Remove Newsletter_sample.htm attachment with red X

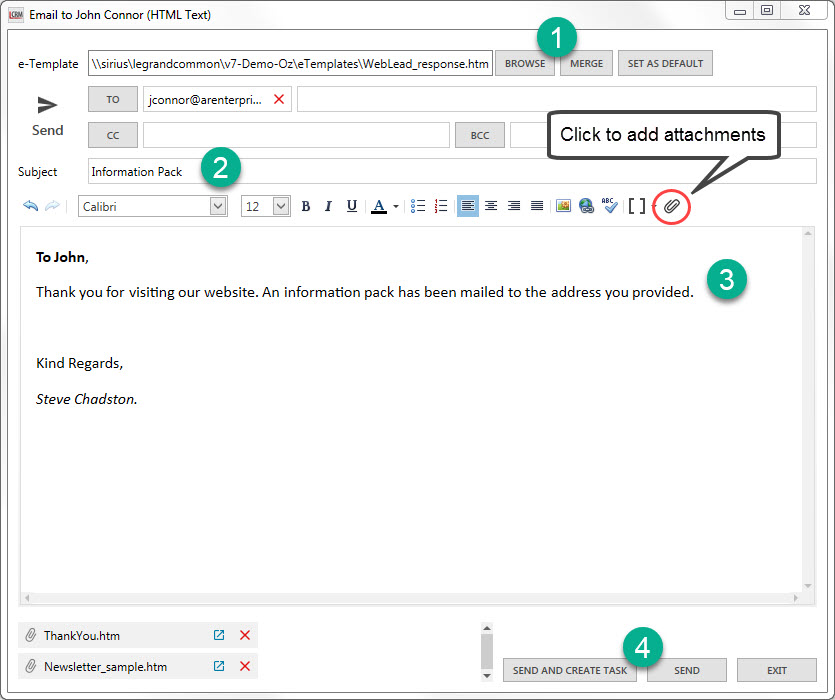[245, 667]
